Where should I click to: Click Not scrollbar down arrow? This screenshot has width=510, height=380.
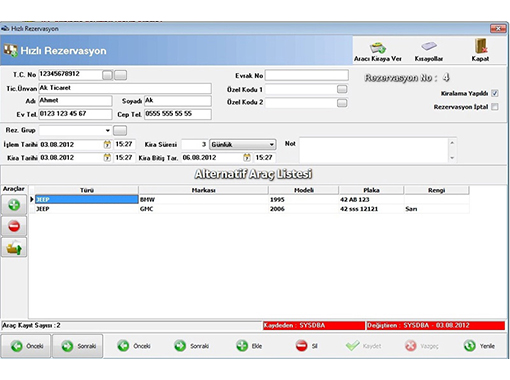452,158
